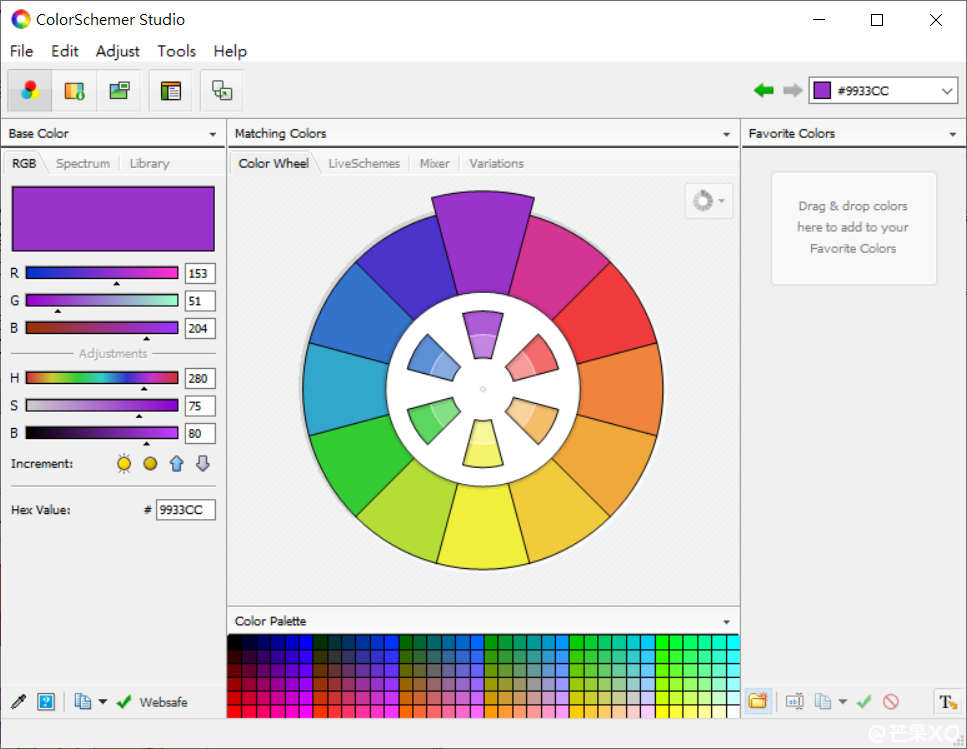Select the color wheel mode toolbar icon
Screen dimensions: 967x749
point(30,91)
